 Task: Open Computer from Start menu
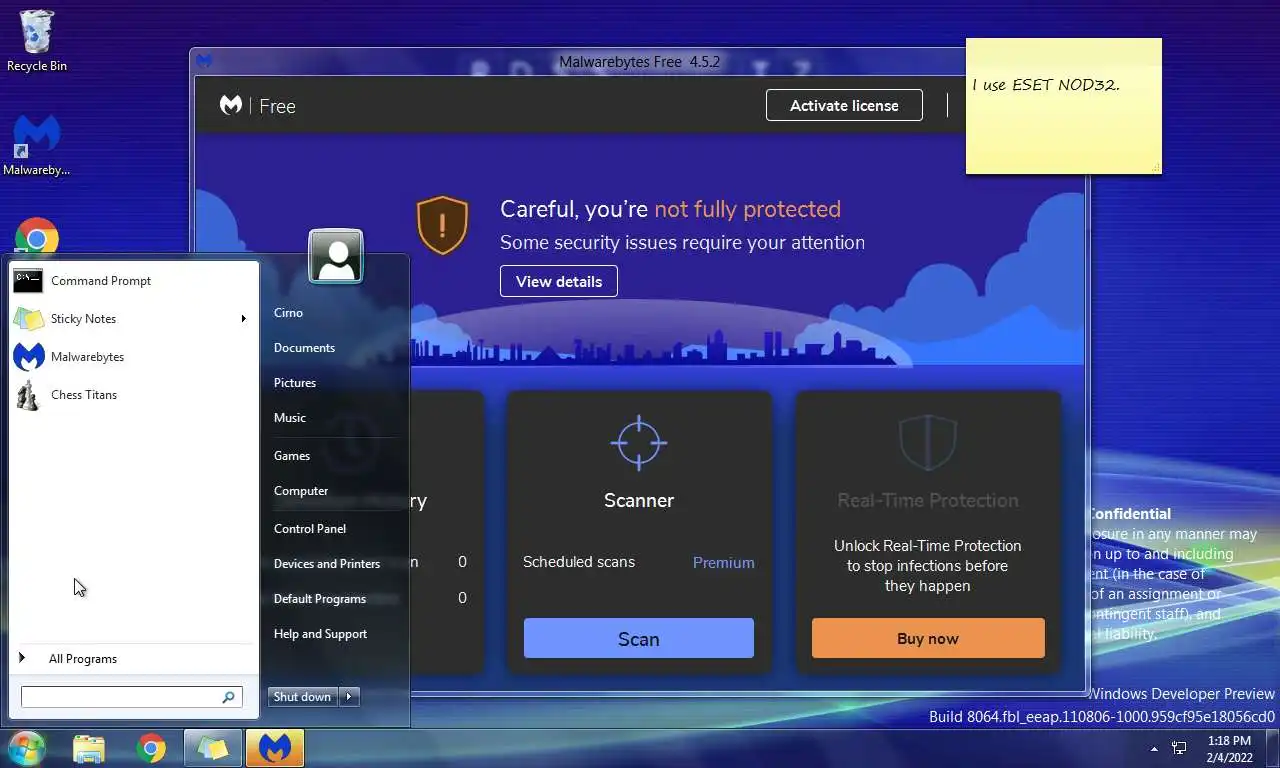[301, 491]
